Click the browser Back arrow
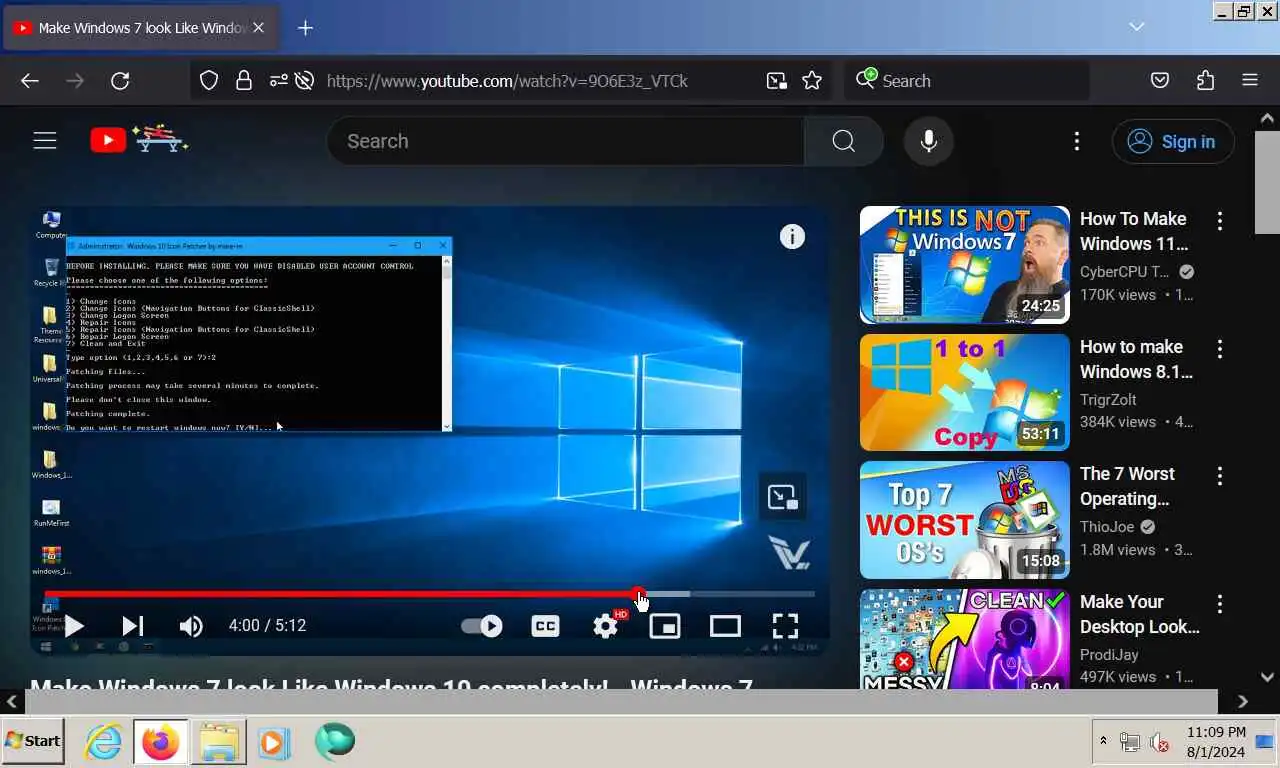1280x768 pixels. (x=30, y=81)
